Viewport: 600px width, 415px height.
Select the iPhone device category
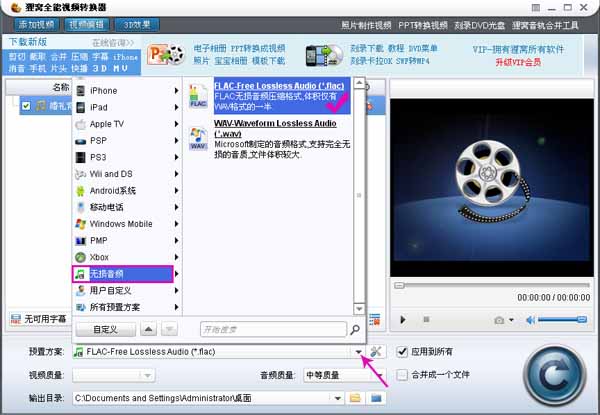tap(127, 91)
